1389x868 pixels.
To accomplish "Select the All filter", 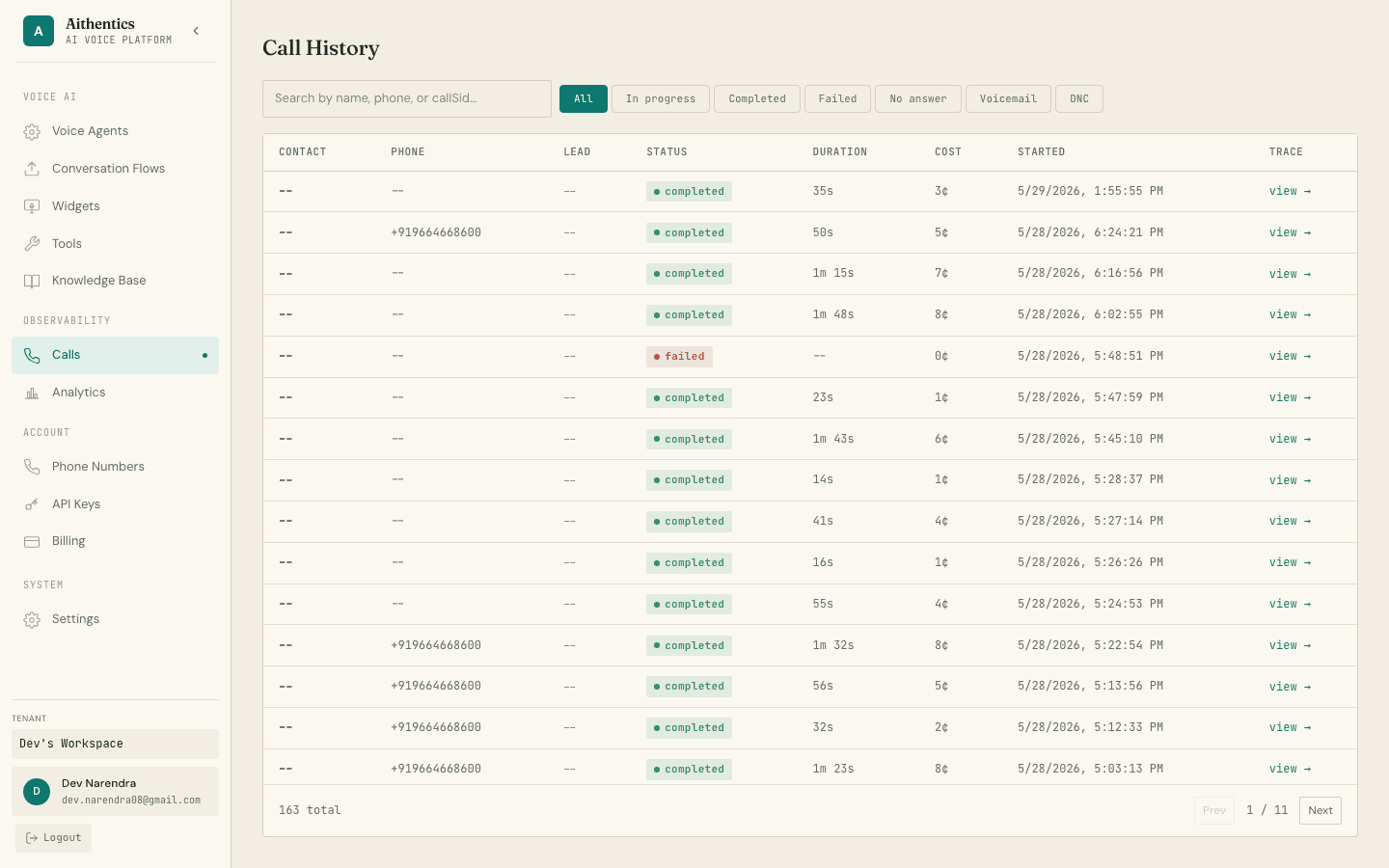I will [584, 98].
